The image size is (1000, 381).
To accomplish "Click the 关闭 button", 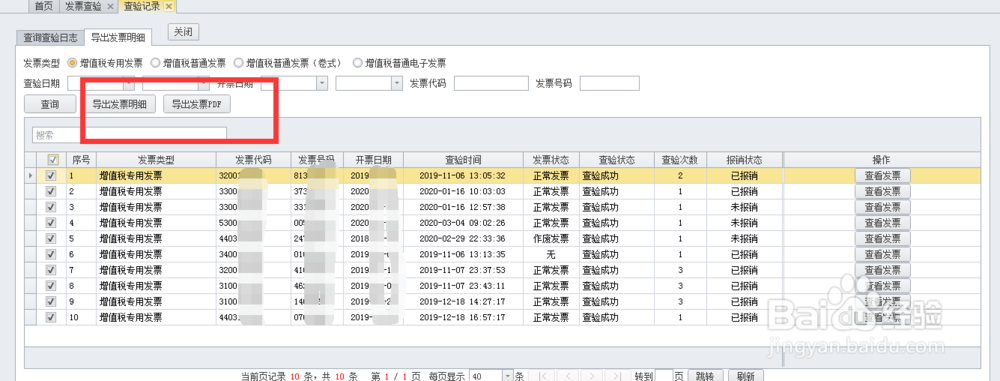I will coord(184,31).
